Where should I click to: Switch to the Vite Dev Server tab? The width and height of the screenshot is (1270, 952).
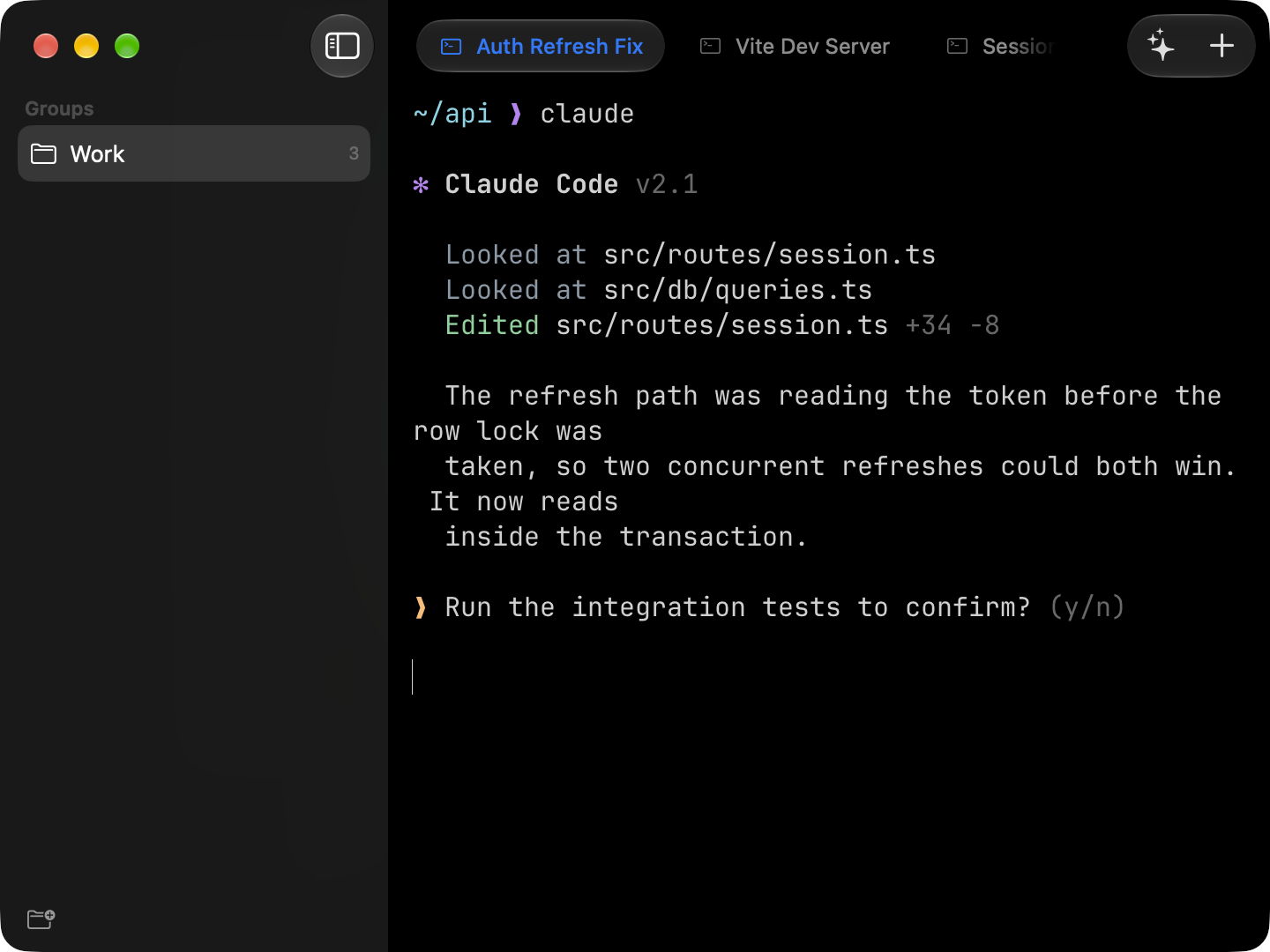pos(795,46)
